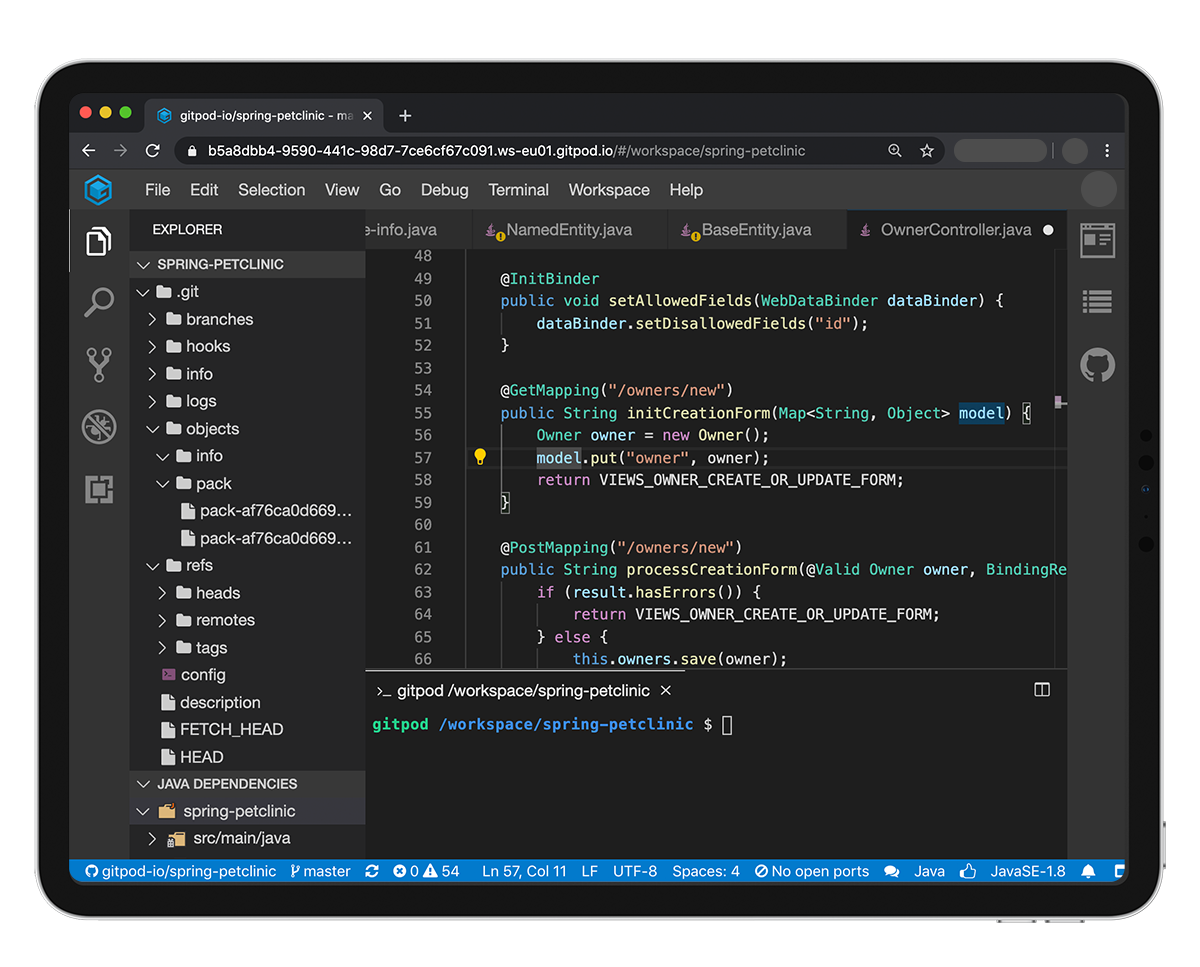Open the Edit menu

click(204, 190)
